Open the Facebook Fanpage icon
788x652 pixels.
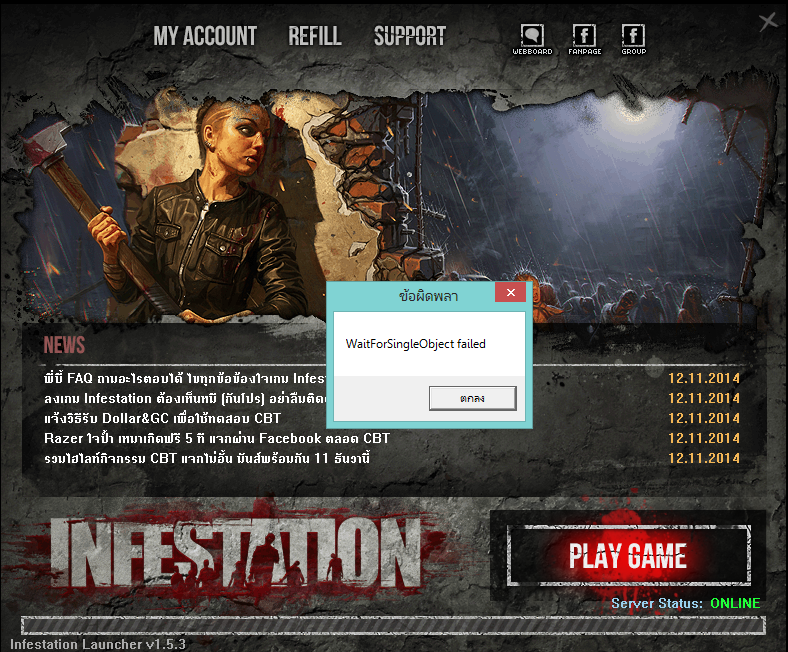[584, 37]
